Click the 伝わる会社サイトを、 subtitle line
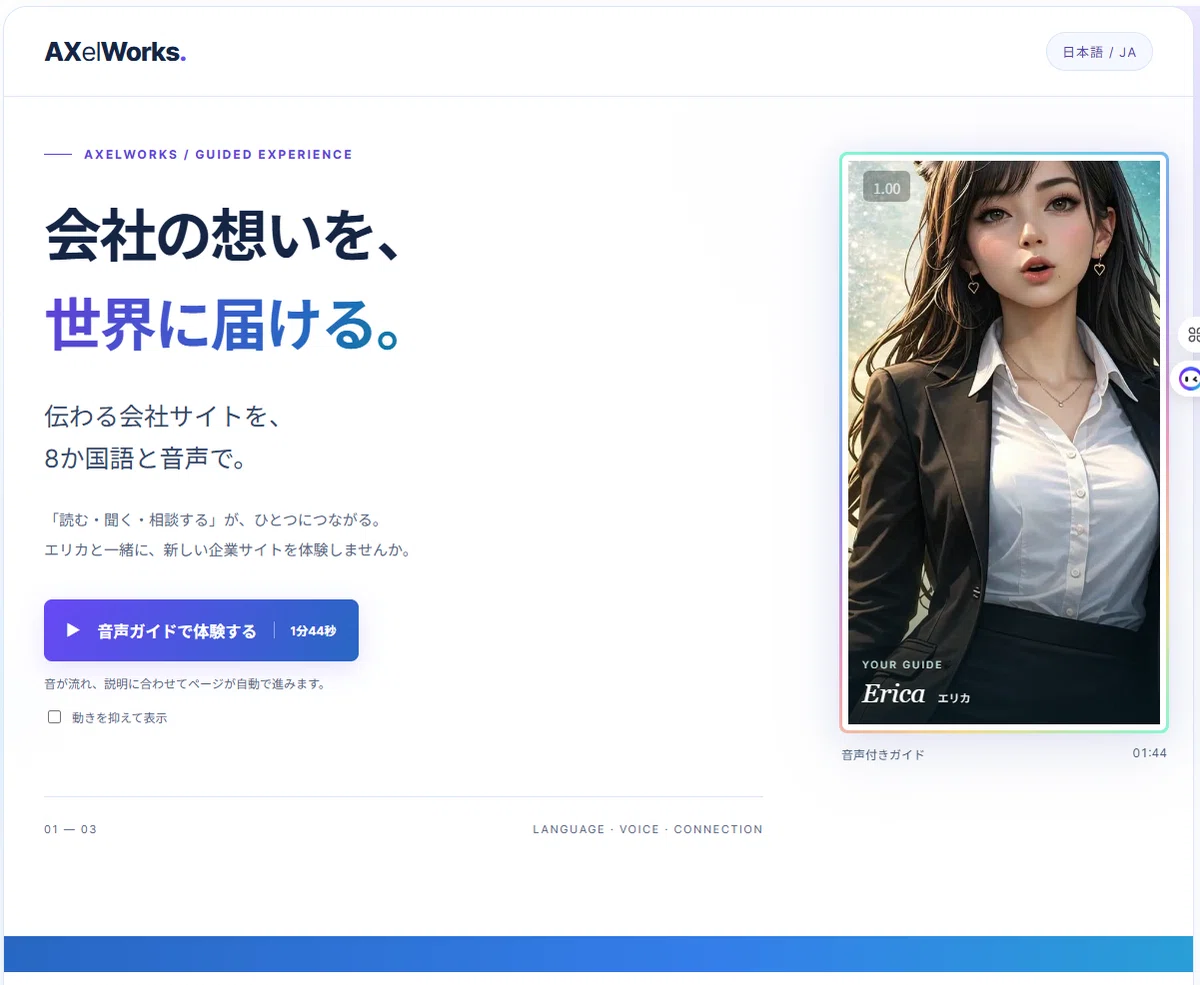This screenshot has height=985, width=1200. click(161, 416)
